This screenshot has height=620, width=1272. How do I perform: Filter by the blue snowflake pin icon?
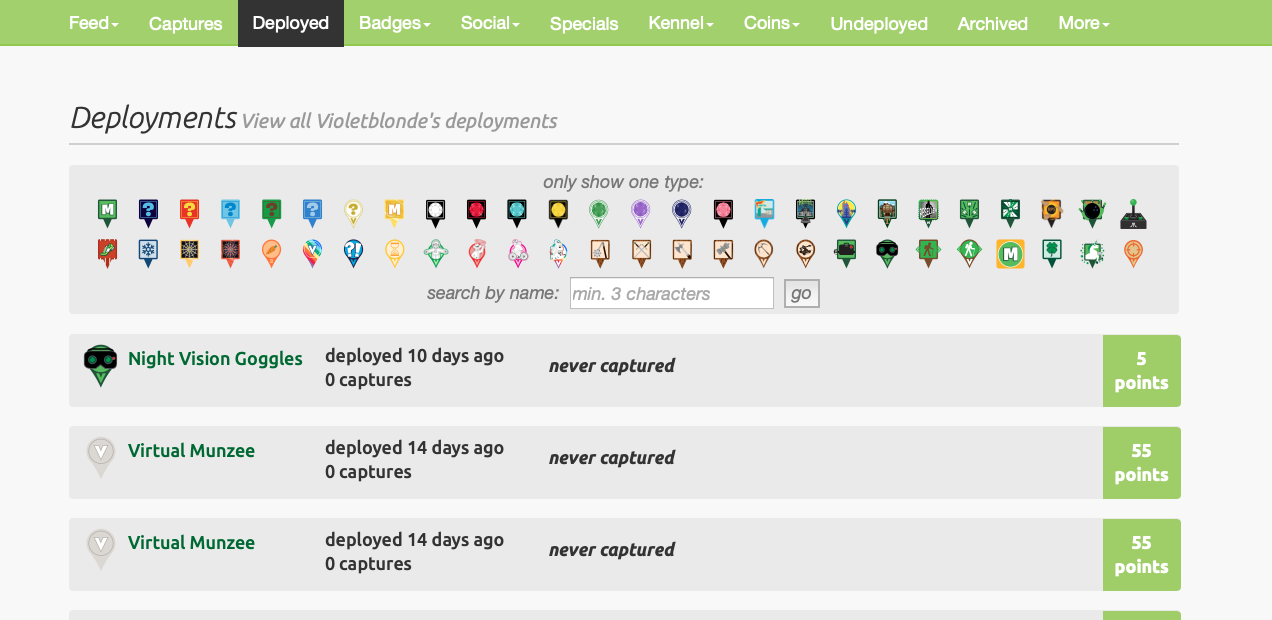click(148, 253)
